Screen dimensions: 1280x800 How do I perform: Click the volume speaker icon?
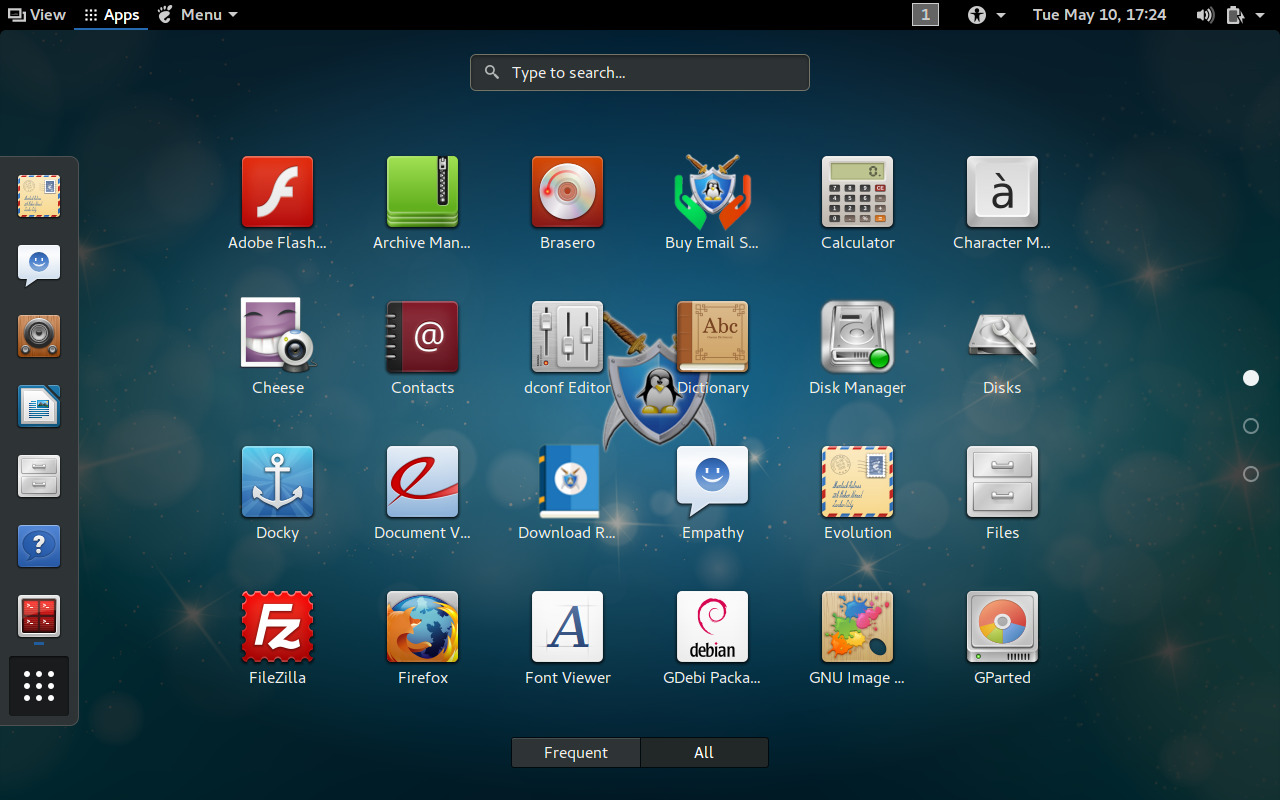(x=1205, y=15)
